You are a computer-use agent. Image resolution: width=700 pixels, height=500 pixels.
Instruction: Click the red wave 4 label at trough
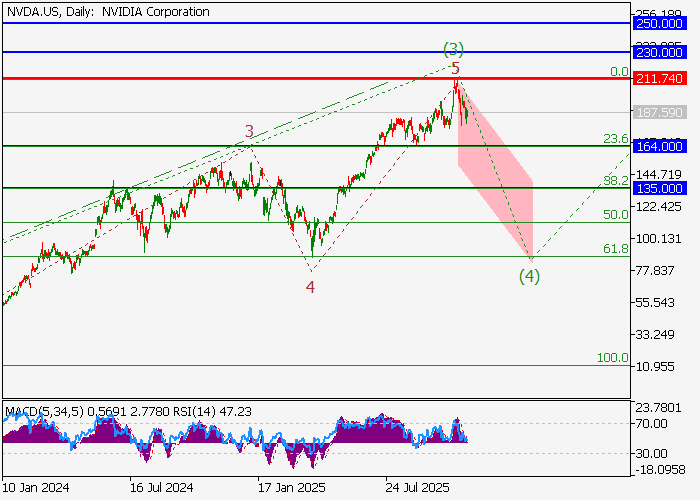(x=310, y=287)
